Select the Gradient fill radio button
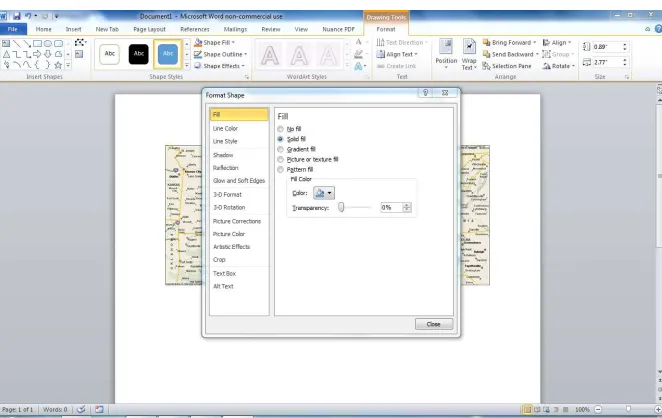The image size is (662, 418). [x=280, y=149]
